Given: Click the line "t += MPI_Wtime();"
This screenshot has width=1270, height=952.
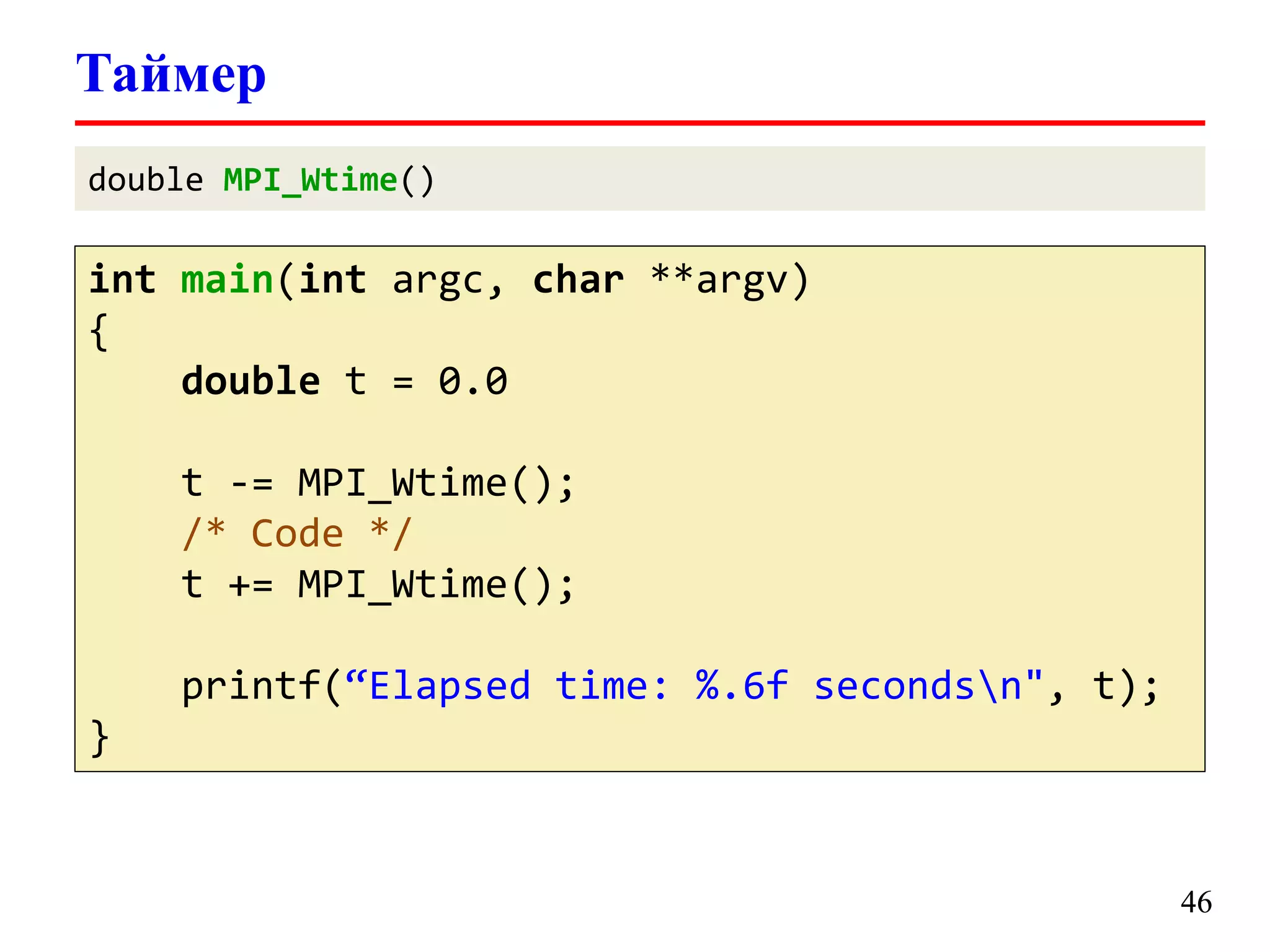Looking at the screenshot, I should [x=378, y=585].
